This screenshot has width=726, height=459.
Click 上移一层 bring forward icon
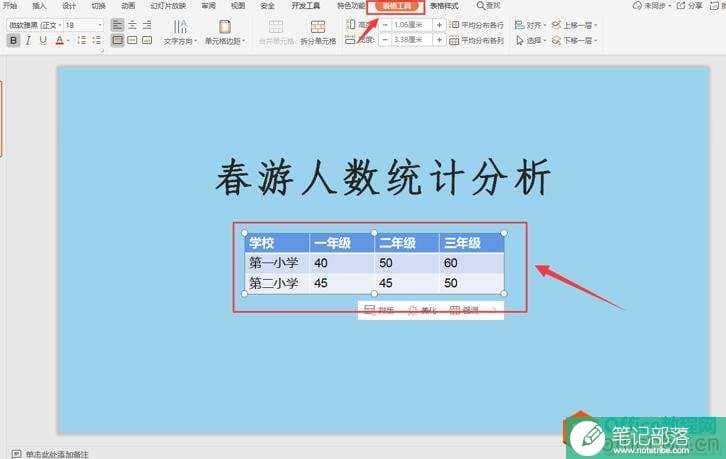[557, 25]
